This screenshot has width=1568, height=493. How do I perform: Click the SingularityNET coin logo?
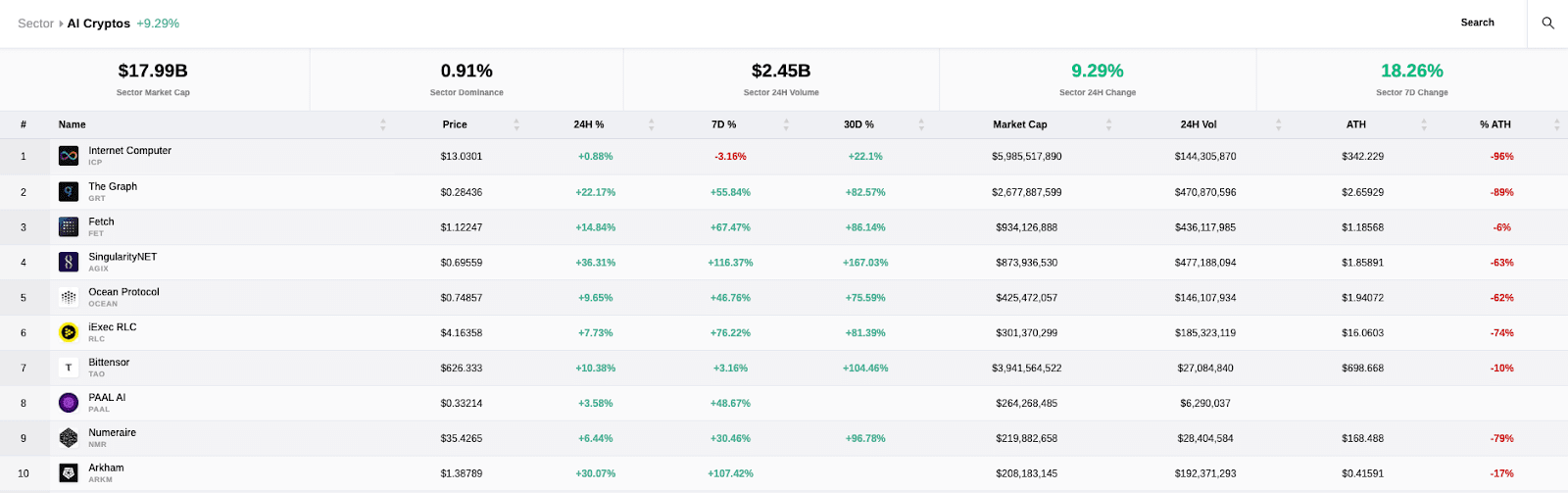69,262
